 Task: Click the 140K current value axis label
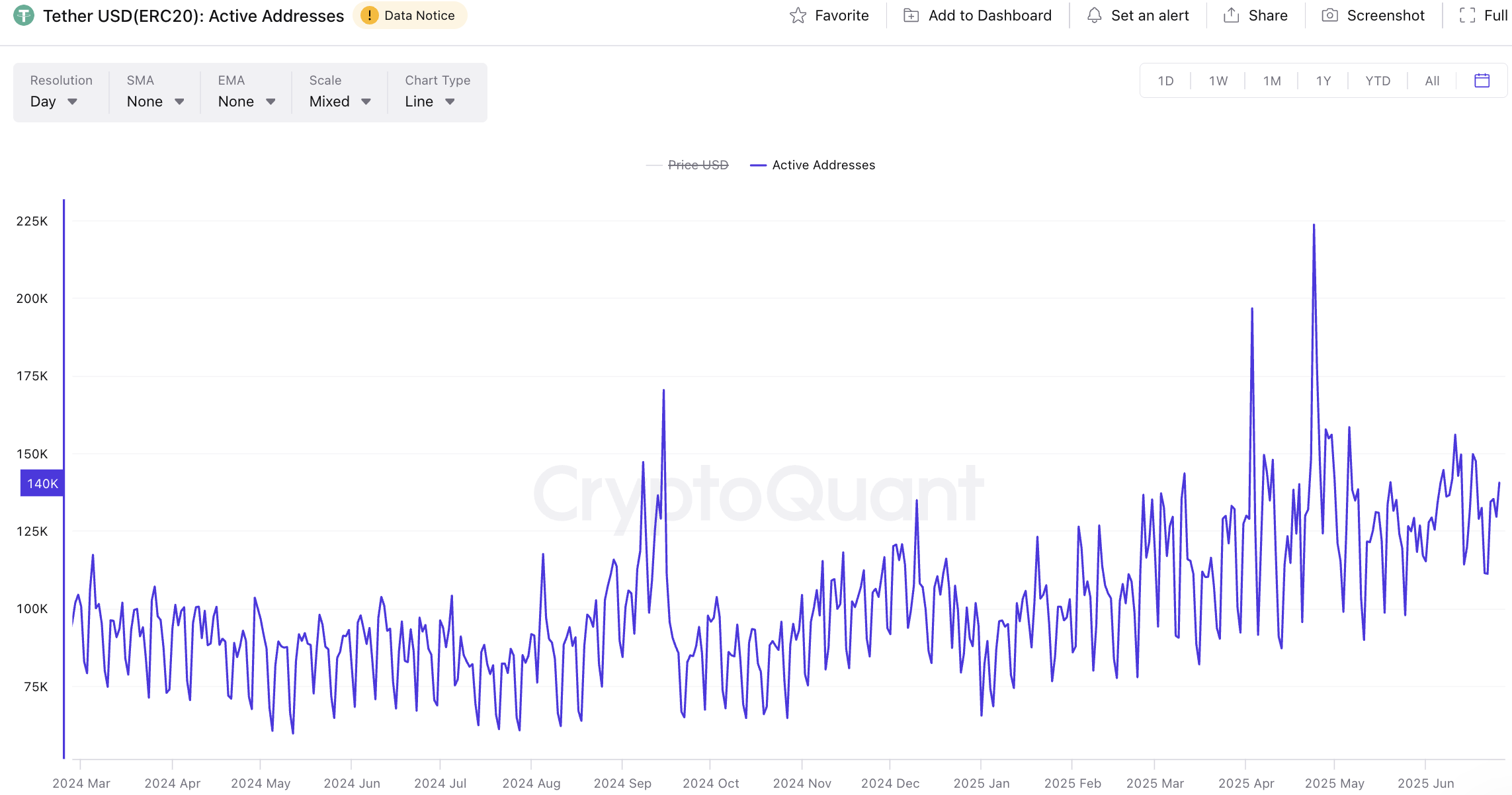point(42,483)
